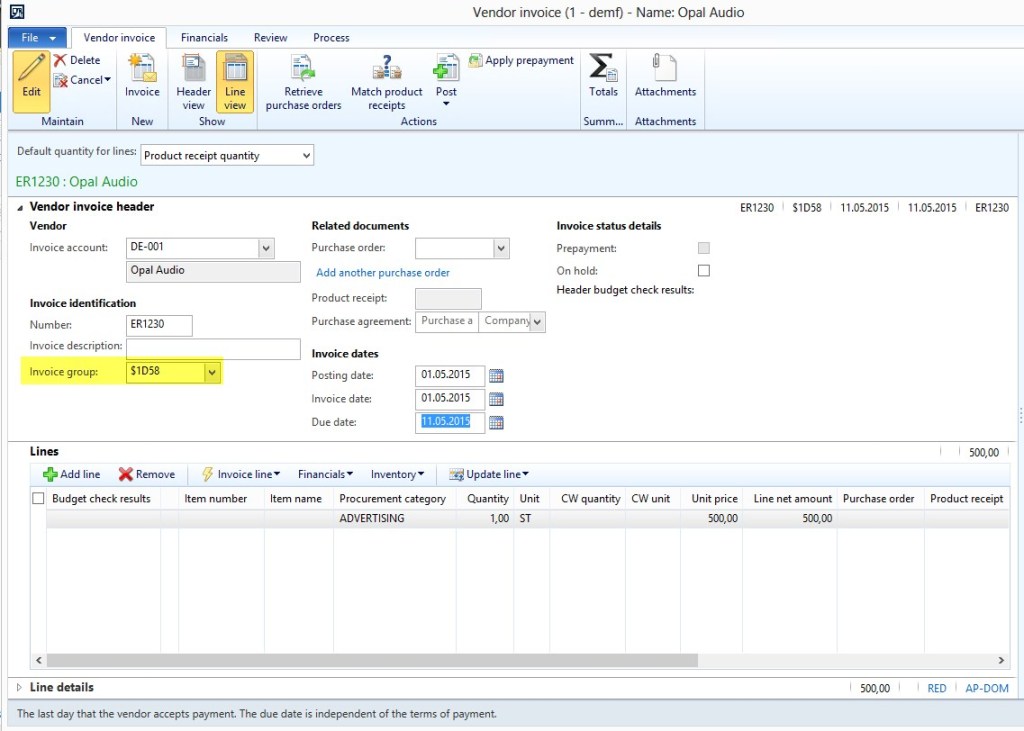Click Apply prepayment

point(521,60)
